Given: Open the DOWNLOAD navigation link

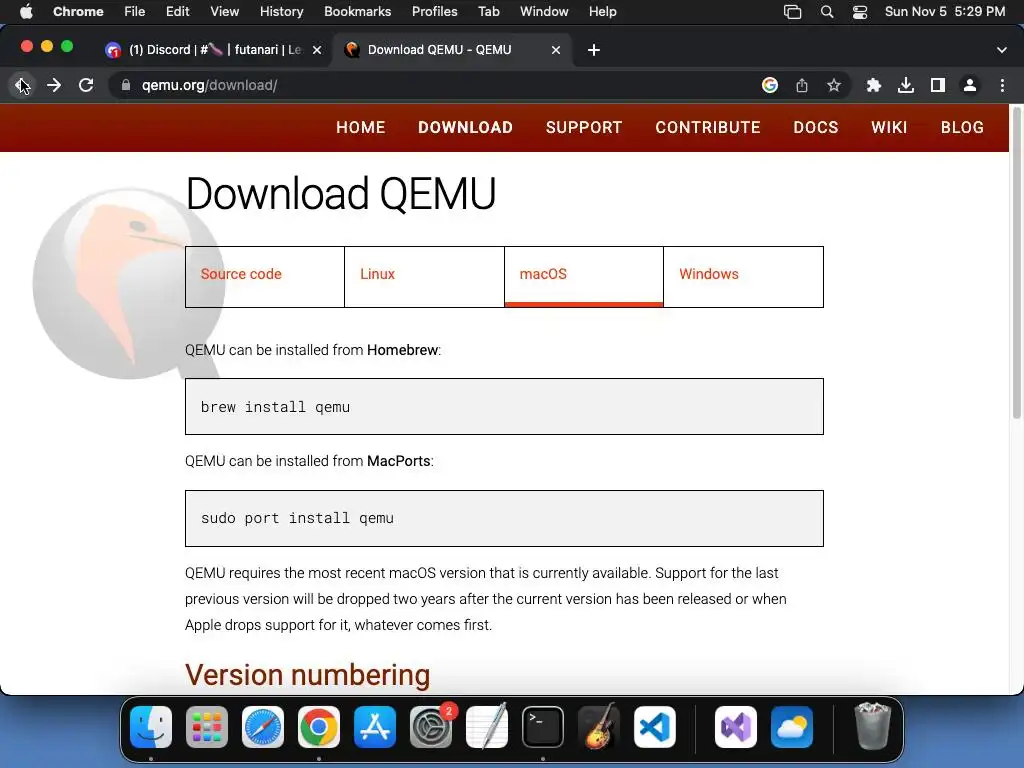Looking at the screenshot, I should pos(466,127).
